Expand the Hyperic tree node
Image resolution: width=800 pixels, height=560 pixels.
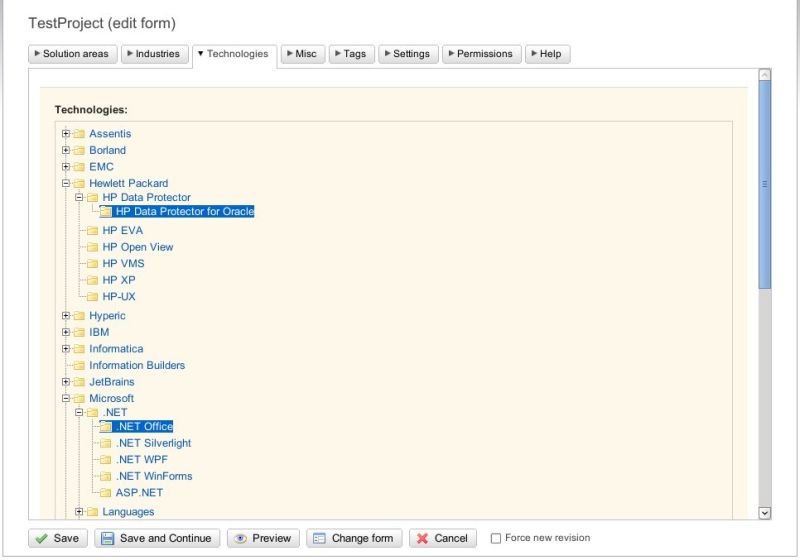66,316
